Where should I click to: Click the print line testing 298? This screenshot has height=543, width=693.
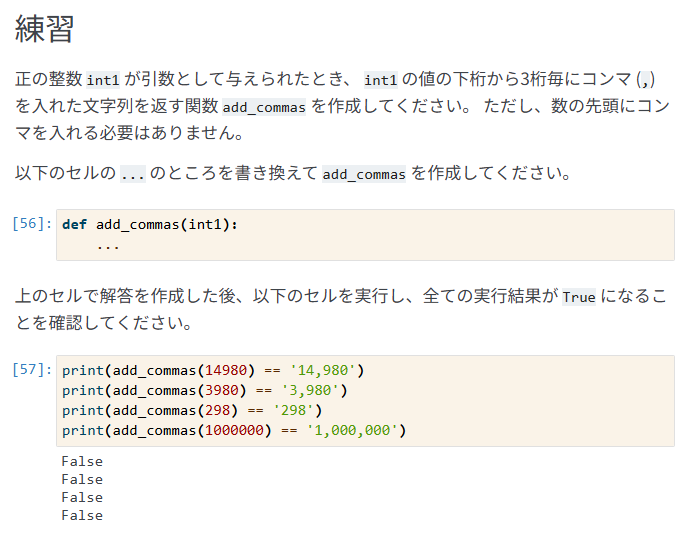pyautogui.click(x=191, y=410)
